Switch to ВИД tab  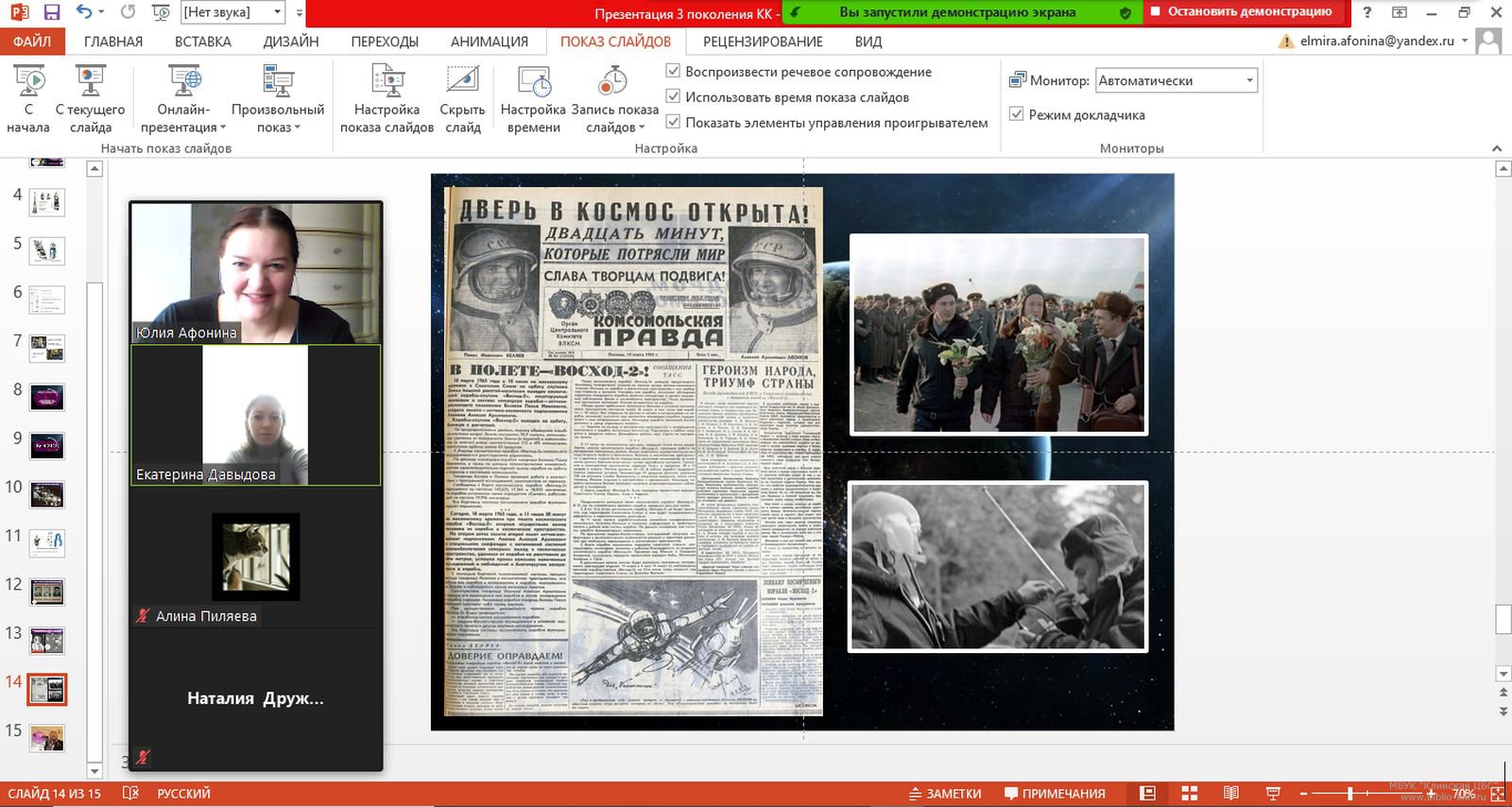click(868, 42)
